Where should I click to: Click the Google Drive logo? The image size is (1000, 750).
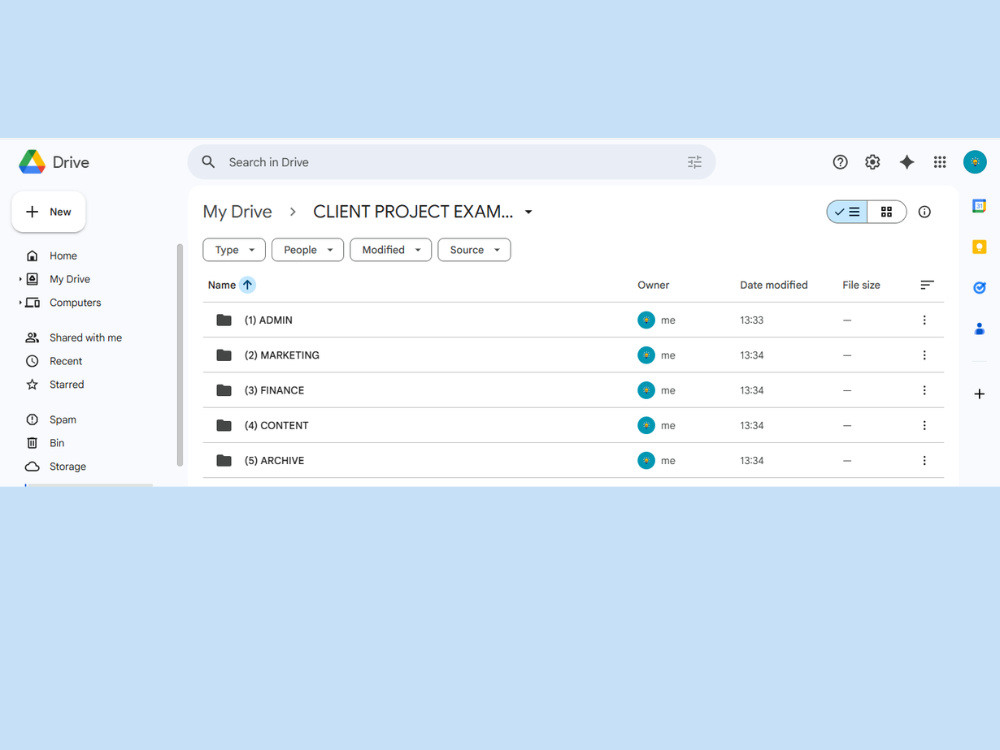coord(32,162)
